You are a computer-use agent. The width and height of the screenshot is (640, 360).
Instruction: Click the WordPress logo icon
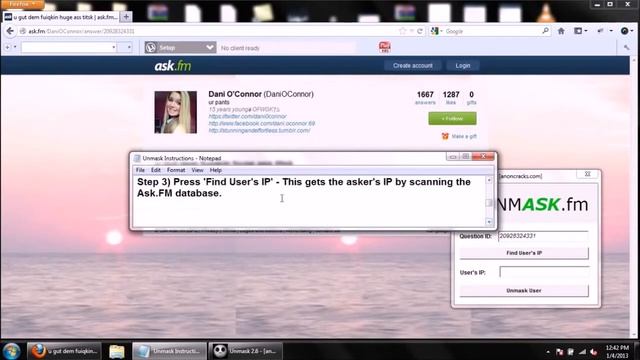(151, 47)
